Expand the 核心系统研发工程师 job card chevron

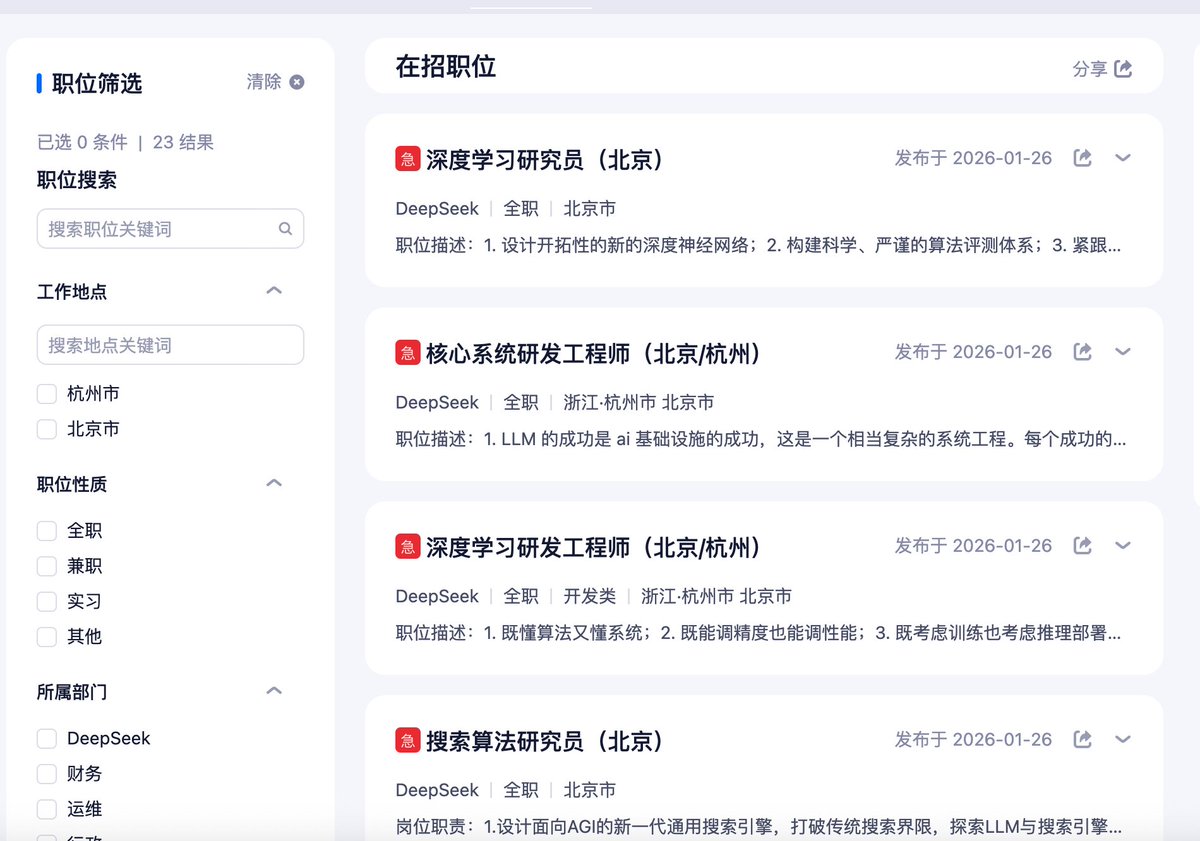point(1123,352)
